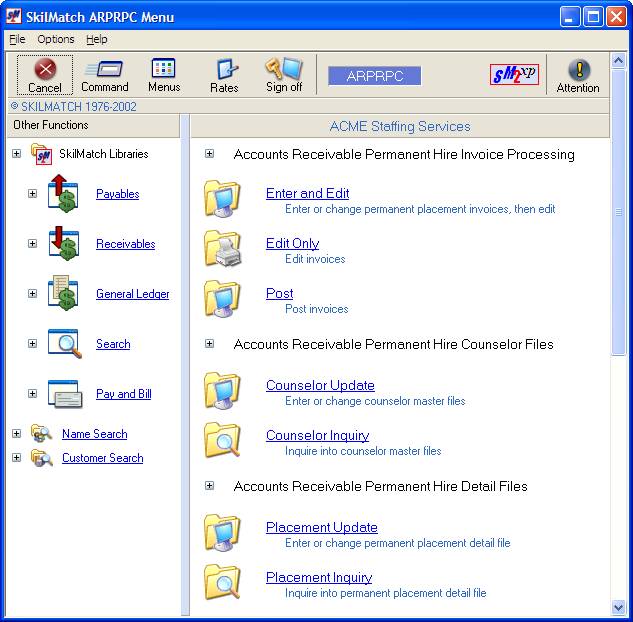Open the Search link in Other Functions
633x622 pixels.
pyautogui.click(x=113, y=344)
